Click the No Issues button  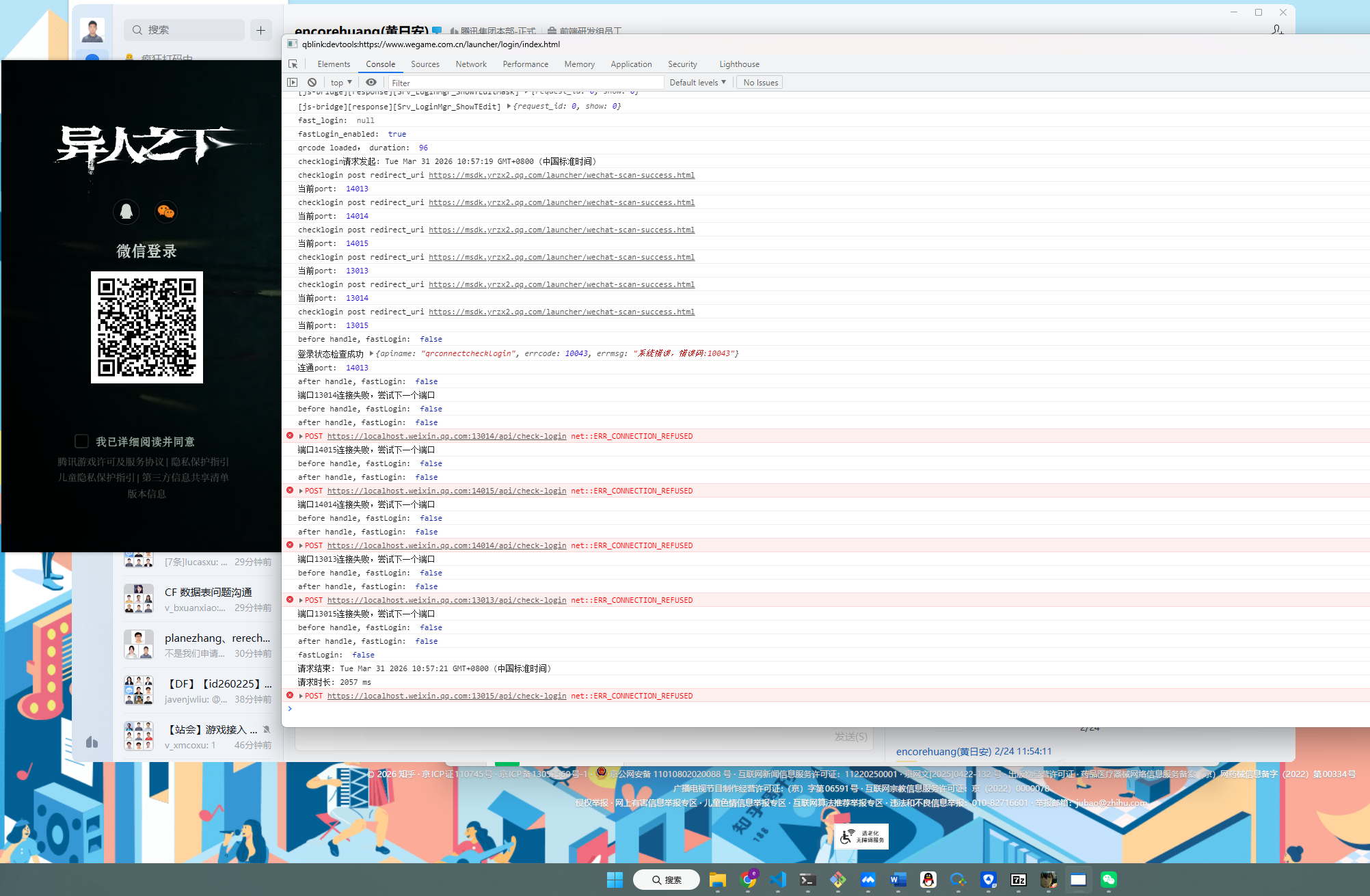pyautogui.click(x=760, y=83)
